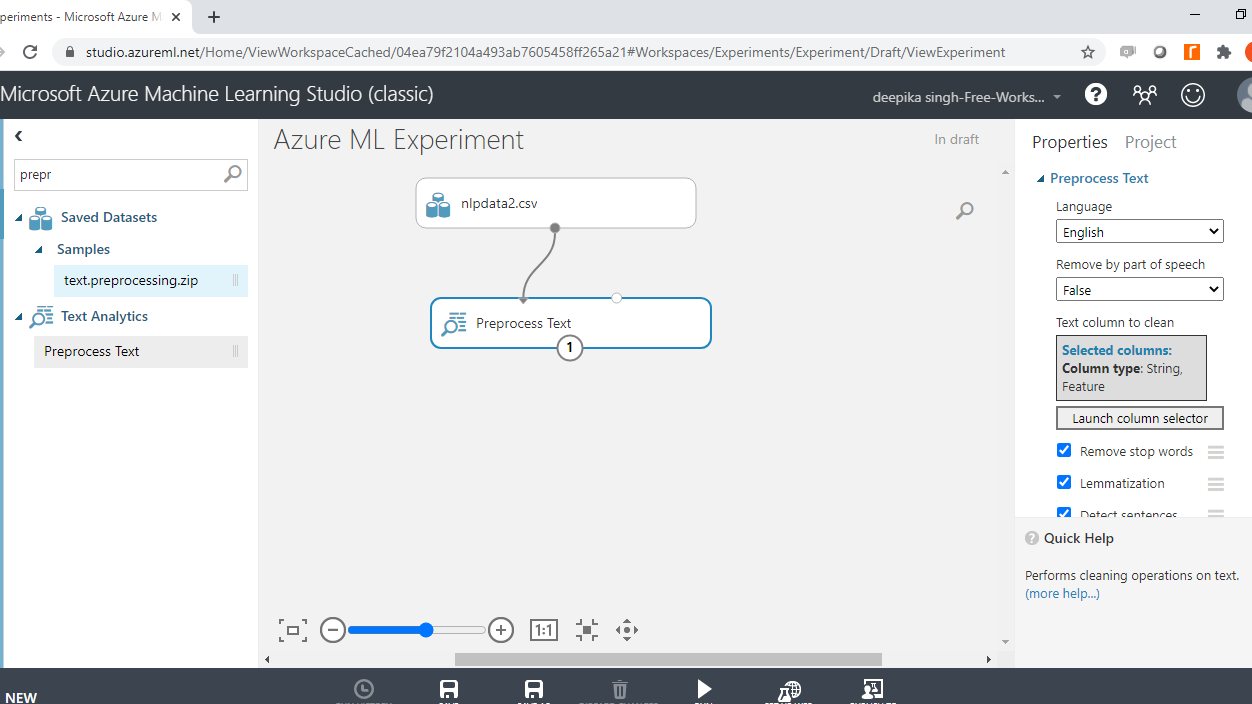Toggle the Detect sentences checkbox
The width and height of the screenshot is (1252, 704).
click(1064, 513)
